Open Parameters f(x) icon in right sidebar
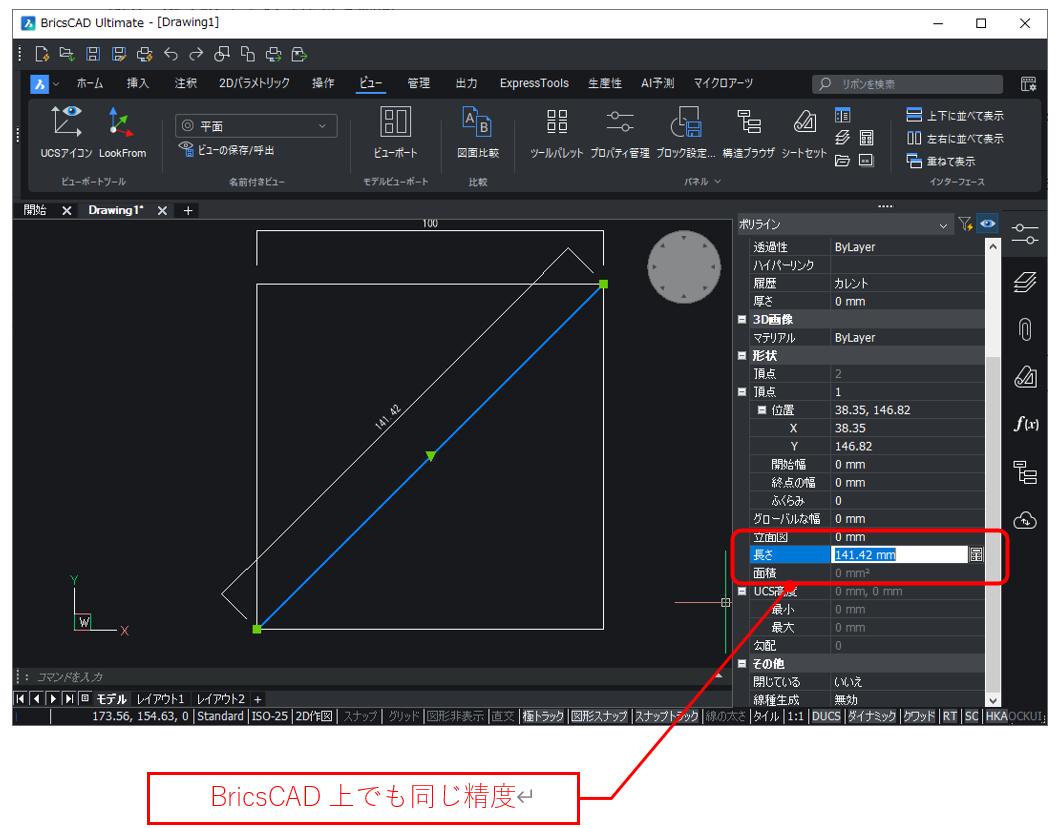The height and width of the screenshot is (828, 1056). 1026,424
